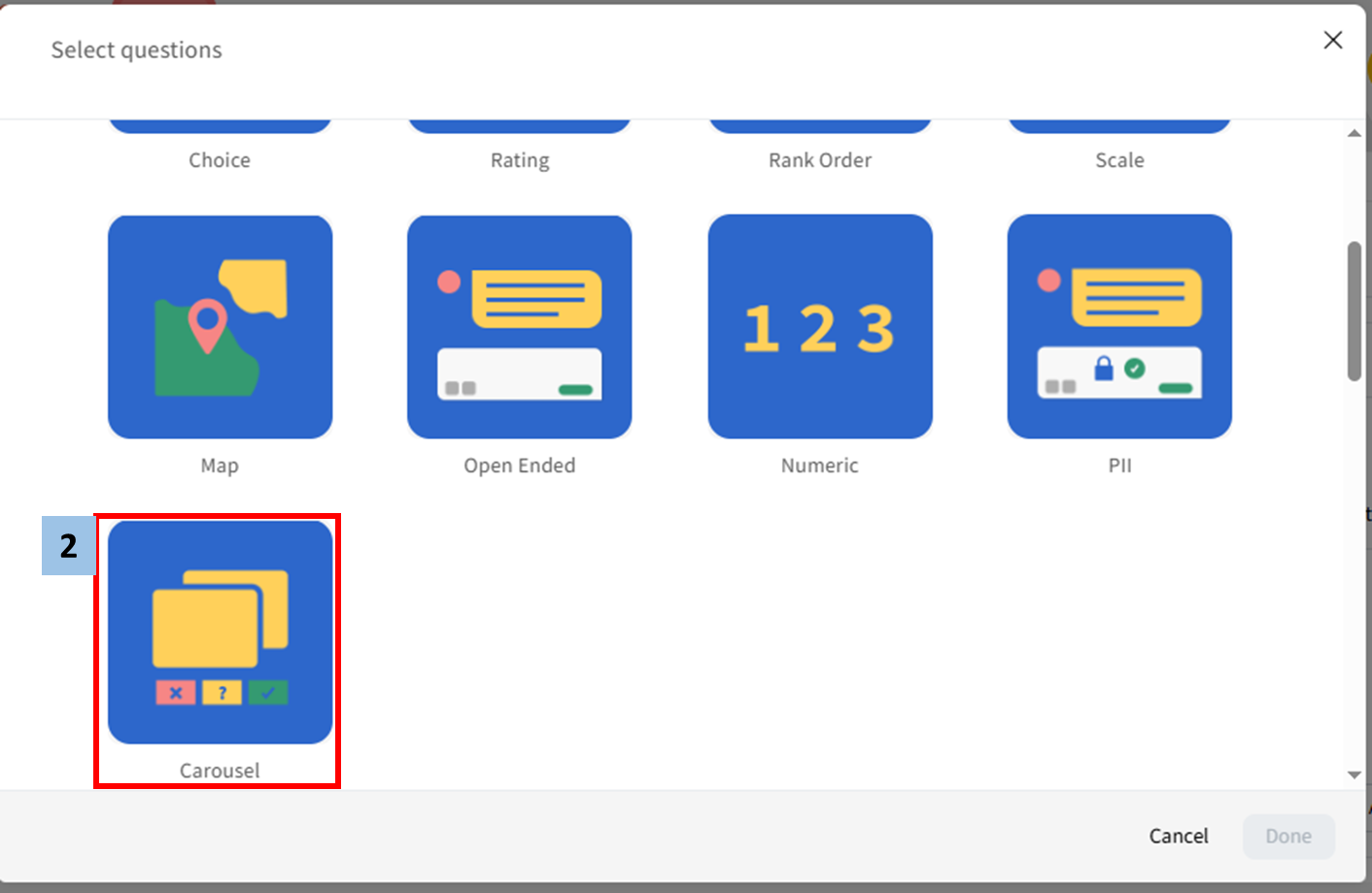Image resolution: width=1372 pixels, height=893 pixels.
Task: Click the scrollbar up arrow
Action: [1354, 134]
